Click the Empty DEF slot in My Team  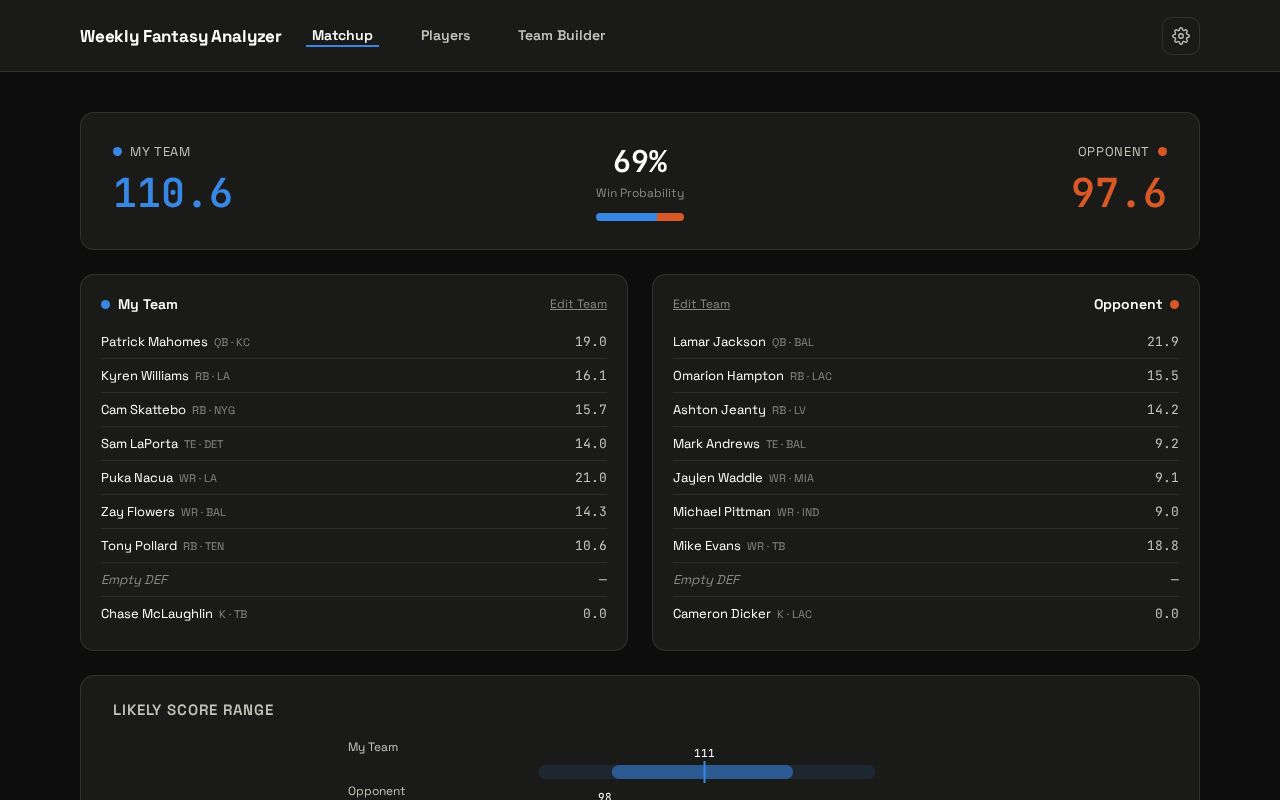pyautogui.click(x=354, y=580)
